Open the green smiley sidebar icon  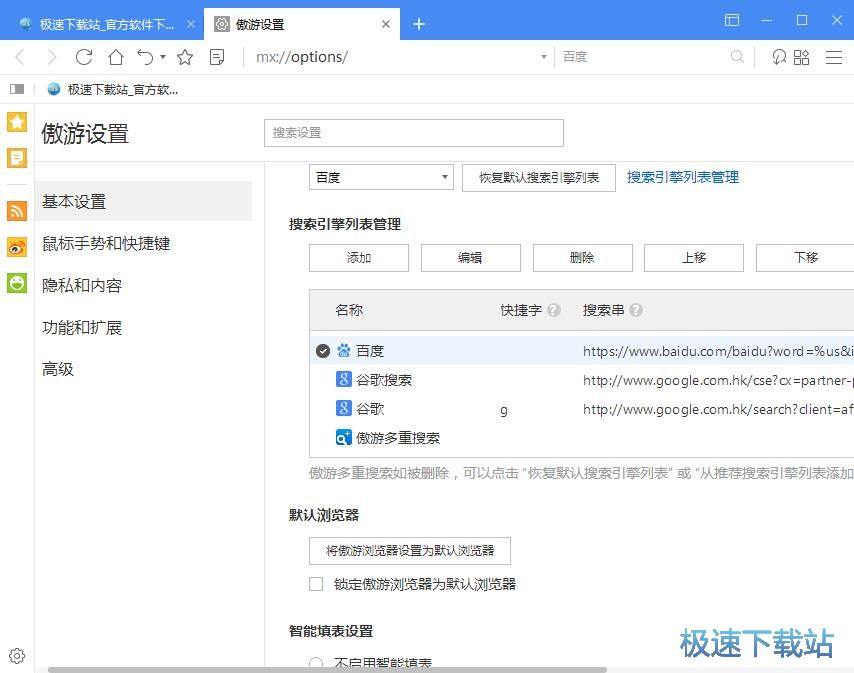coord(17,283)
